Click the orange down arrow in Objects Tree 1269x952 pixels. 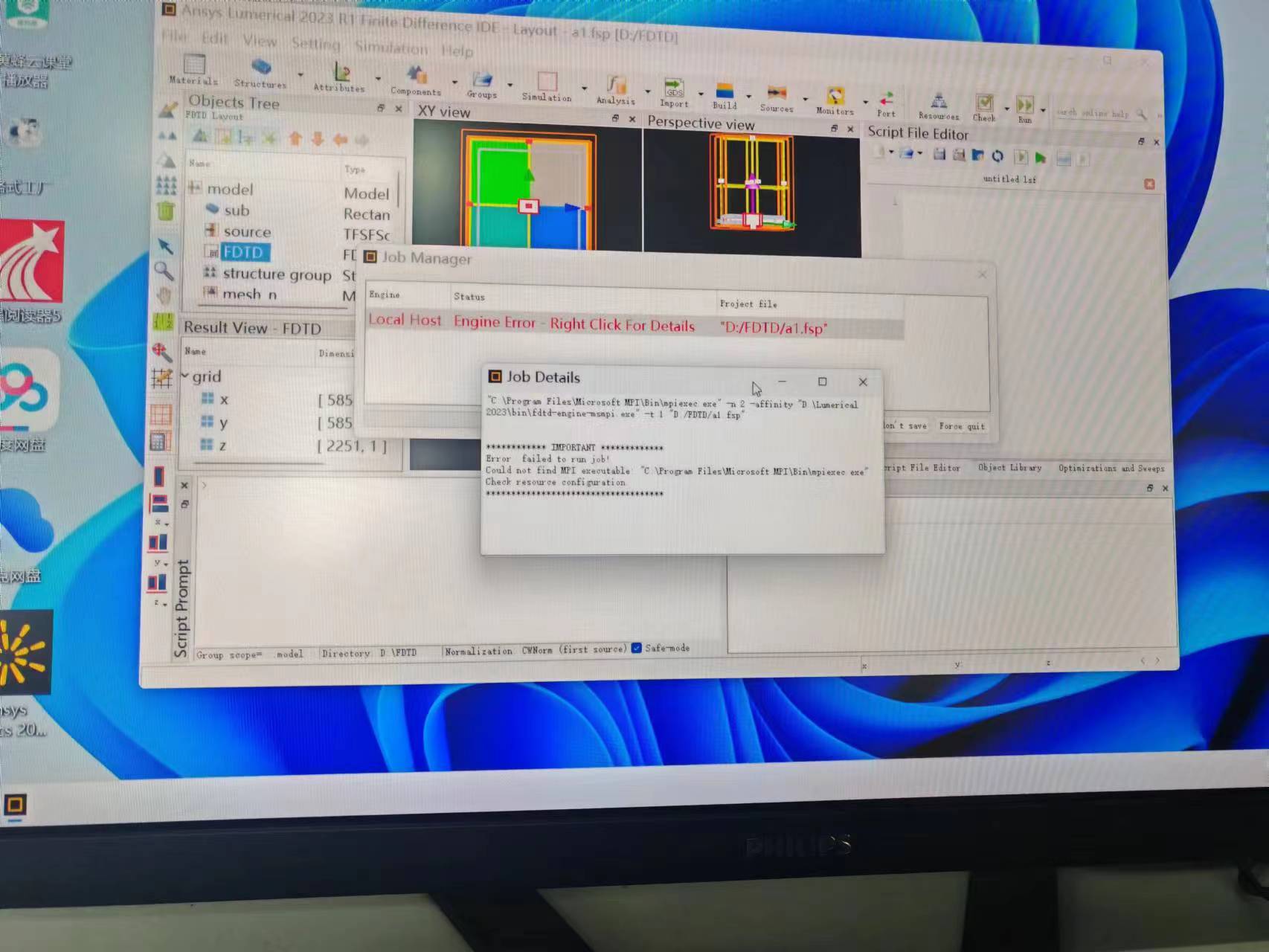[x=318, y=139]
